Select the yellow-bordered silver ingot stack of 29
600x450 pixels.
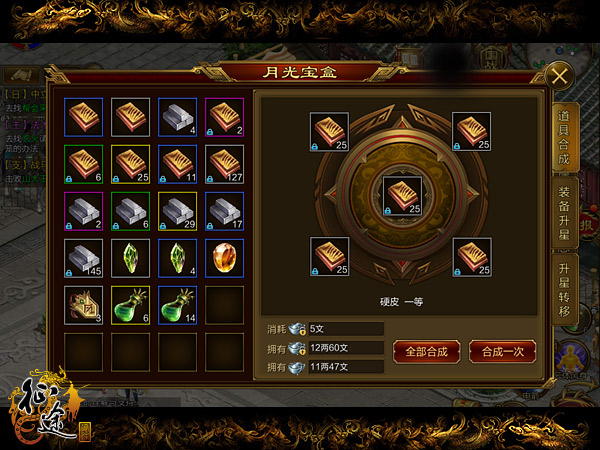click(178, 211)
